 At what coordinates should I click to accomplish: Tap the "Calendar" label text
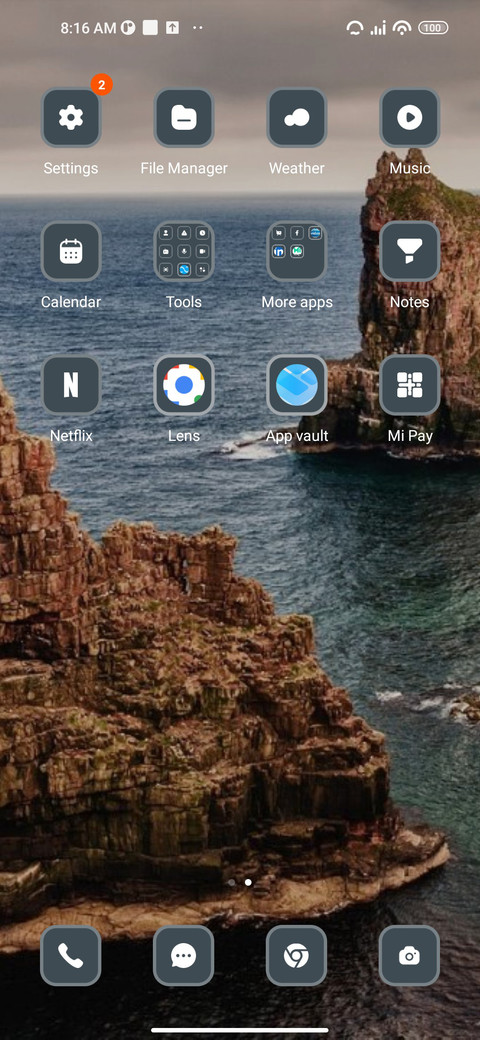coord(71,302)
